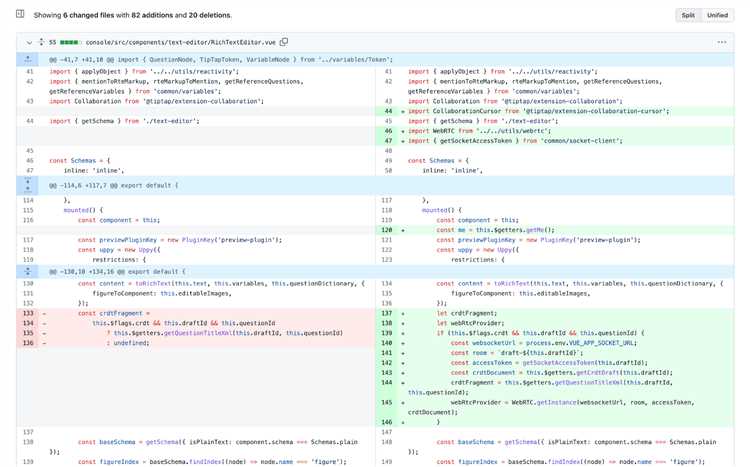This screenshot has width=750, height=467.
Task: Click the '@@ -114,6 +117,7 @@ export default' header
Action: coord(113,185)
